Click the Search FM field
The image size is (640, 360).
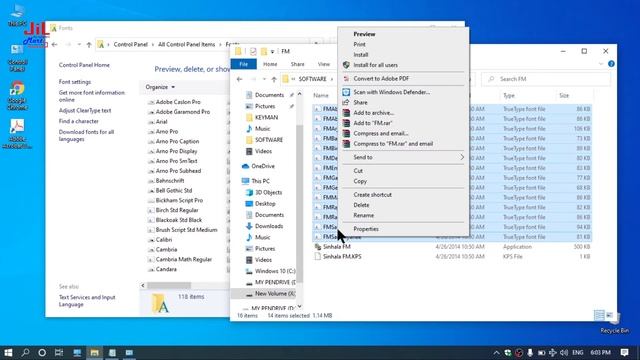click(546, 79)
